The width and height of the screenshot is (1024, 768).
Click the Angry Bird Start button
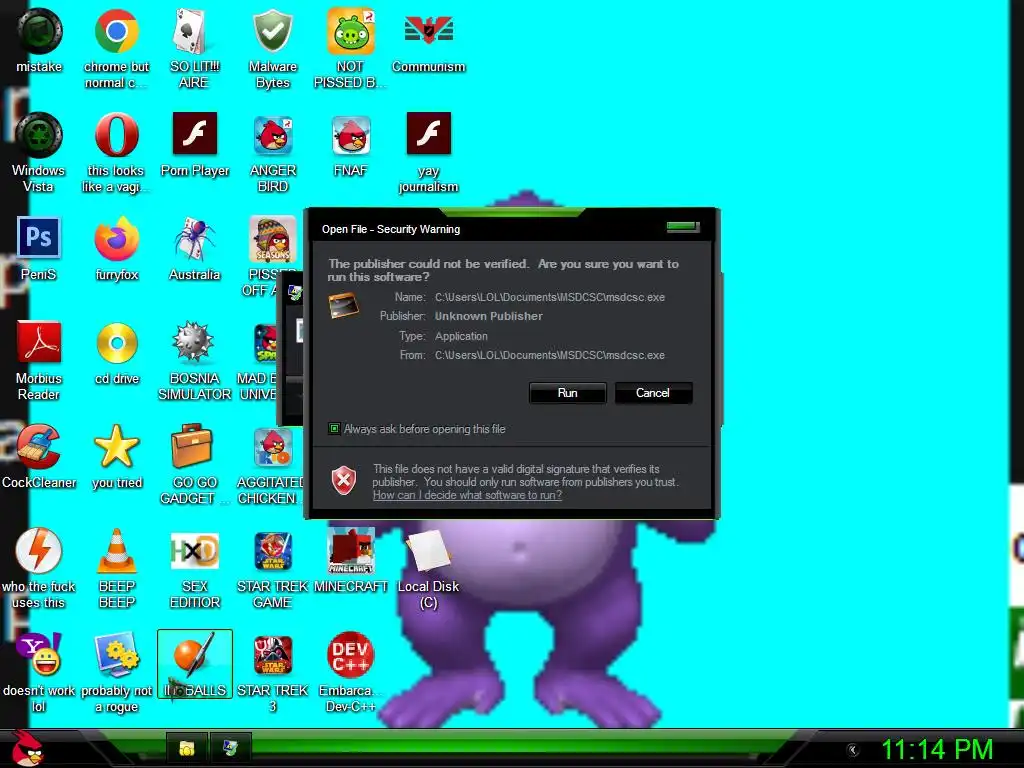click(27, 748)
